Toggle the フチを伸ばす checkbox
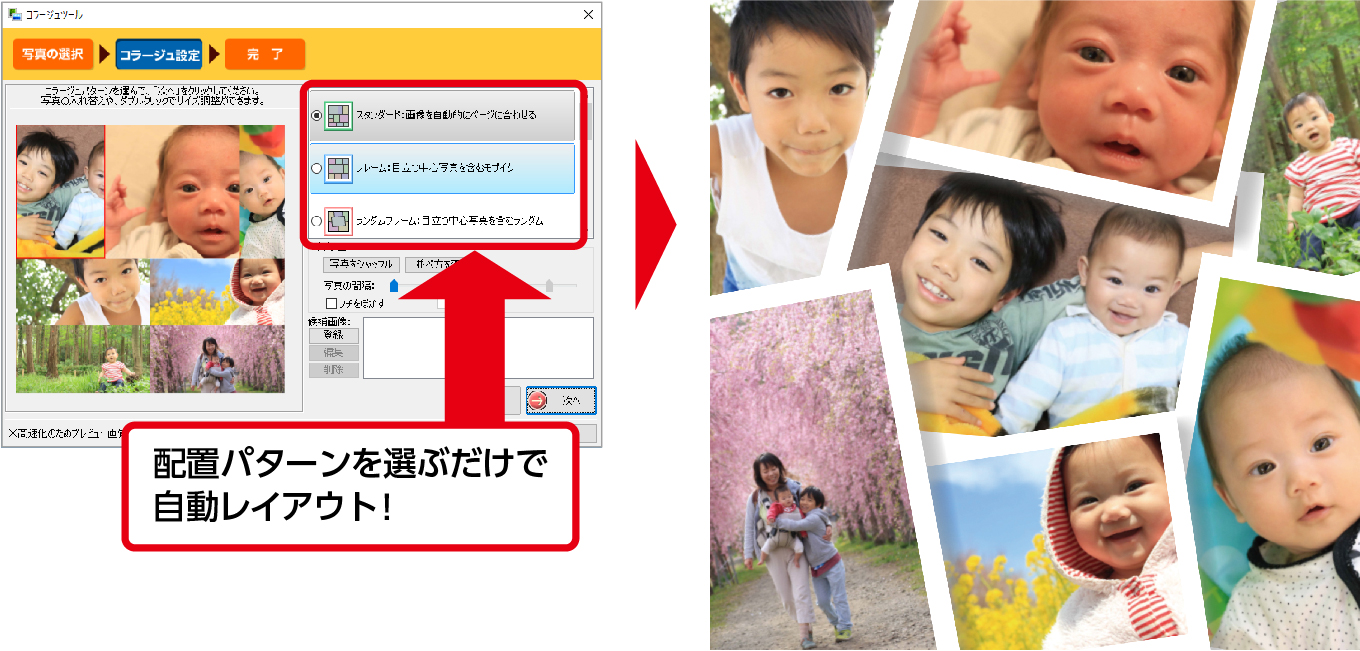Viewport: 1360px width, 651px height. (329, 304)
